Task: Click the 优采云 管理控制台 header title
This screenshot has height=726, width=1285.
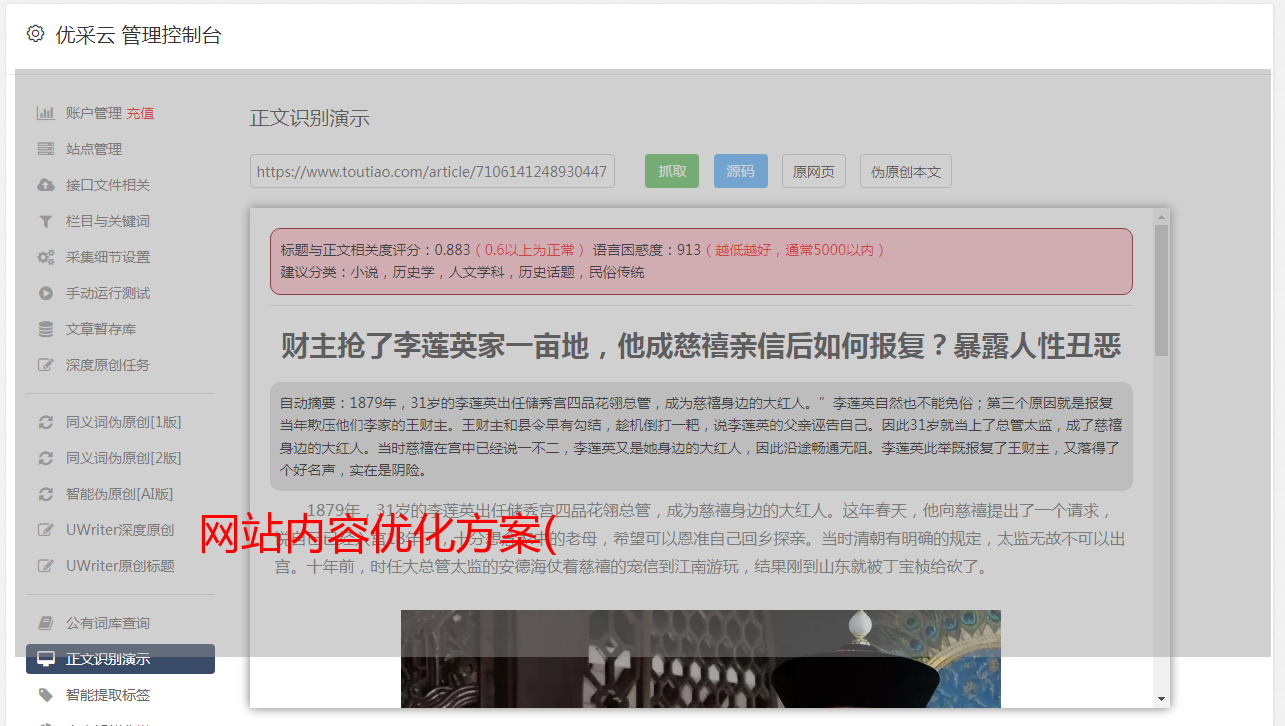Action: tap(138, 35)
